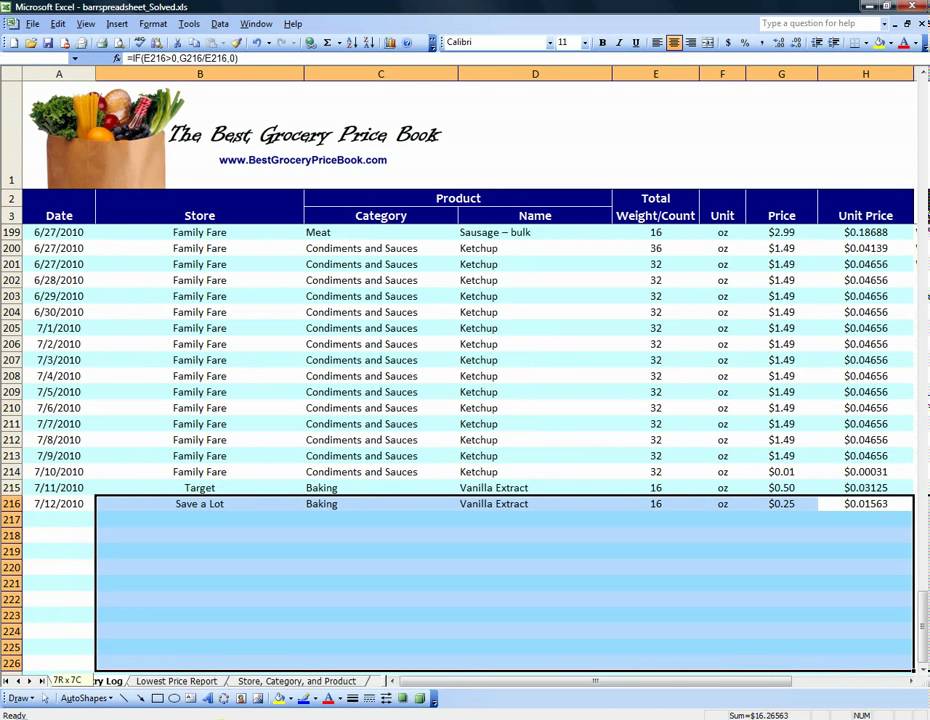Run the spelling check (ABC) tool
The height and width of the screenshot is (720, 930).
[140, 43]
